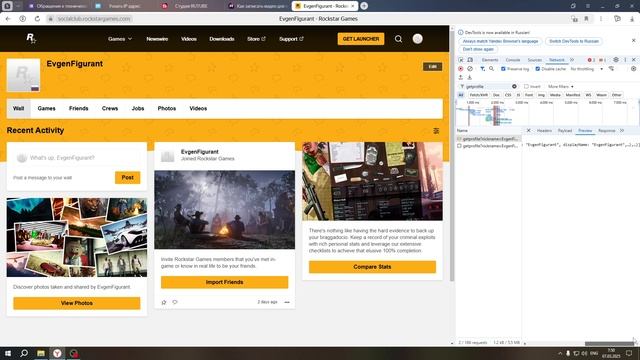Filter requests by Media type

click(x=555, y=95)
